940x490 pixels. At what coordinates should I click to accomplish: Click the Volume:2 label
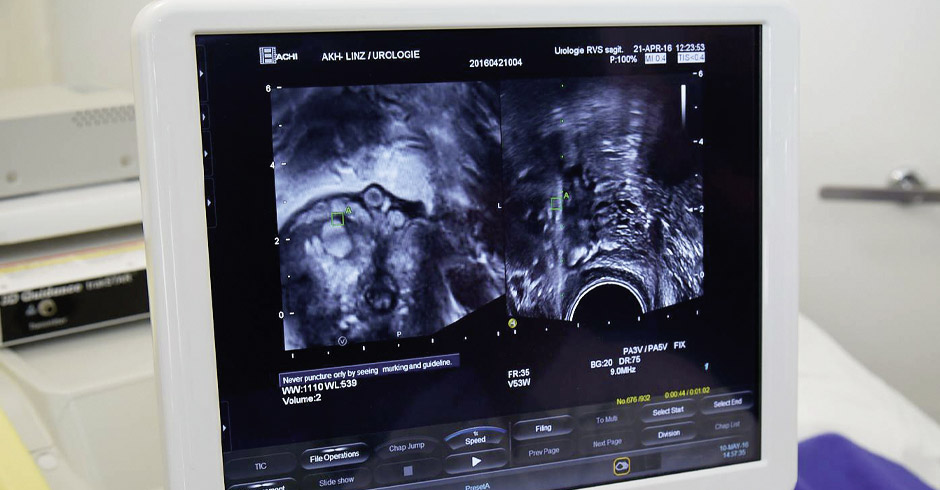[302, 399]
